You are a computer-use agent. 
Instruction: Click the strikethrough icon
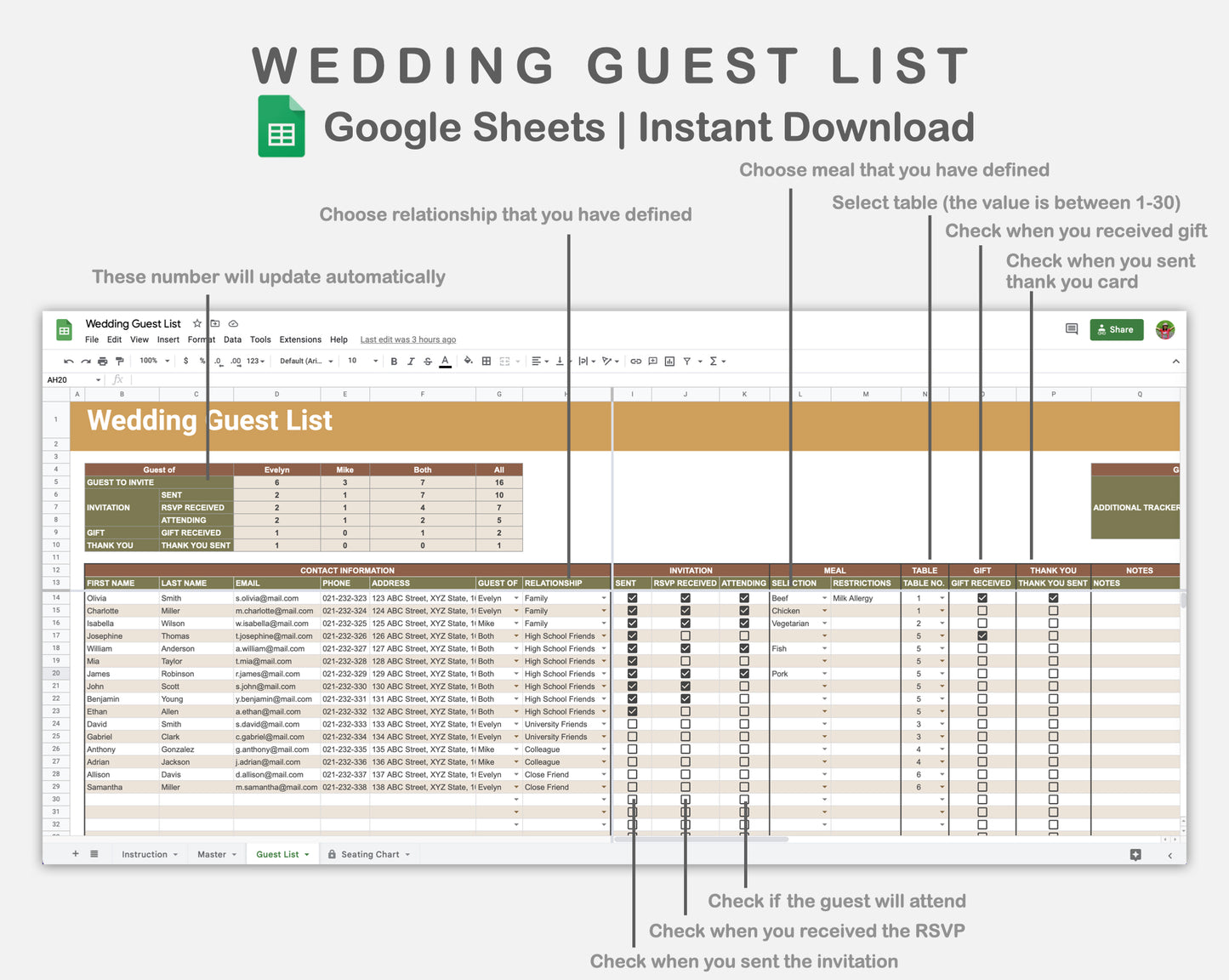click(428, 361)
